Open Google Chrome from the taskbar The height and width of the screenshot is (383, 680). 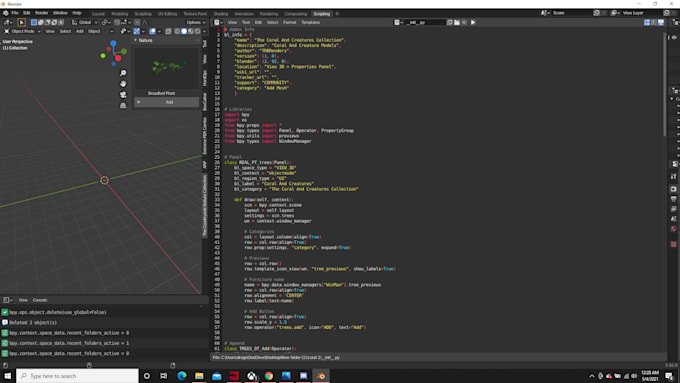269,376
